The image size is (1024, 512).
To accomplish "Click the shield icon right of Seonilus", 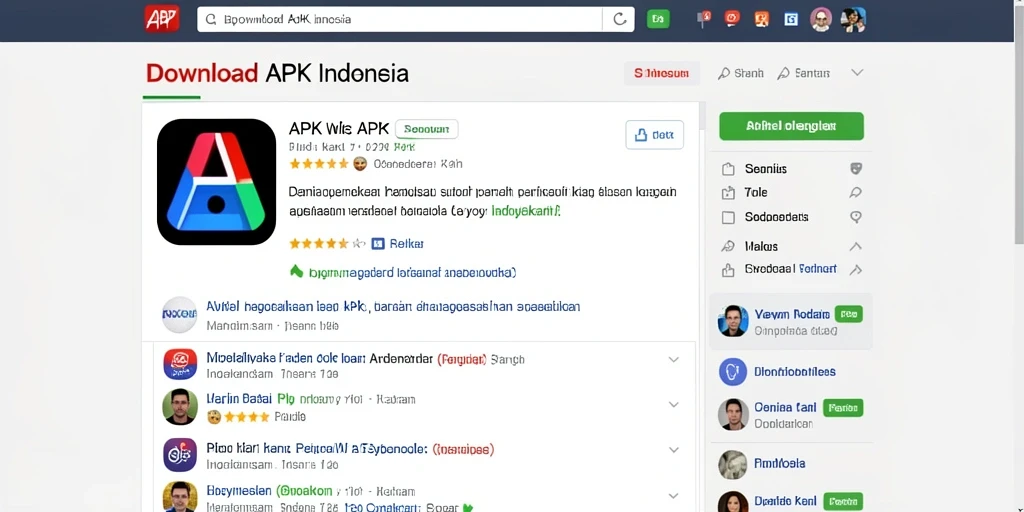I will tap(856, 168).
